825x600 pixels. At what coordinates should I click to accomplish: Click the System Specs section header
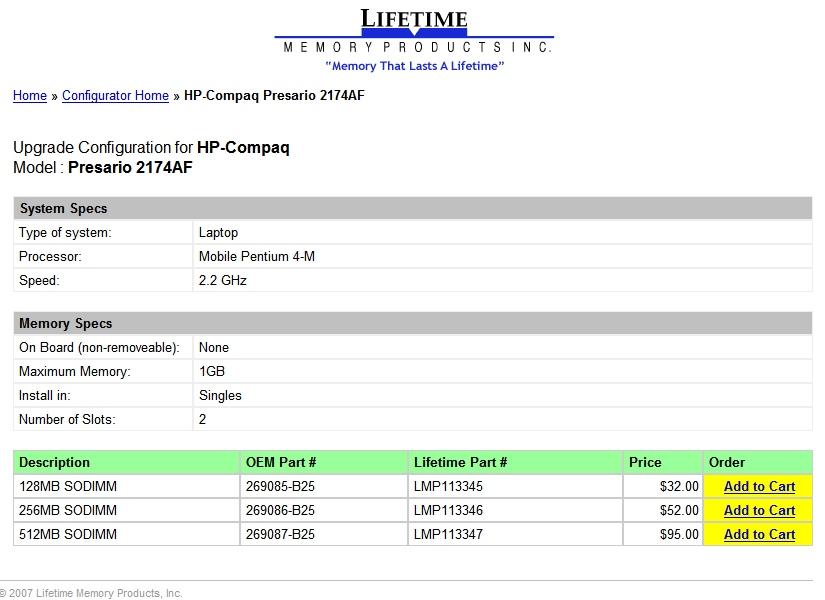pos(412,208)
